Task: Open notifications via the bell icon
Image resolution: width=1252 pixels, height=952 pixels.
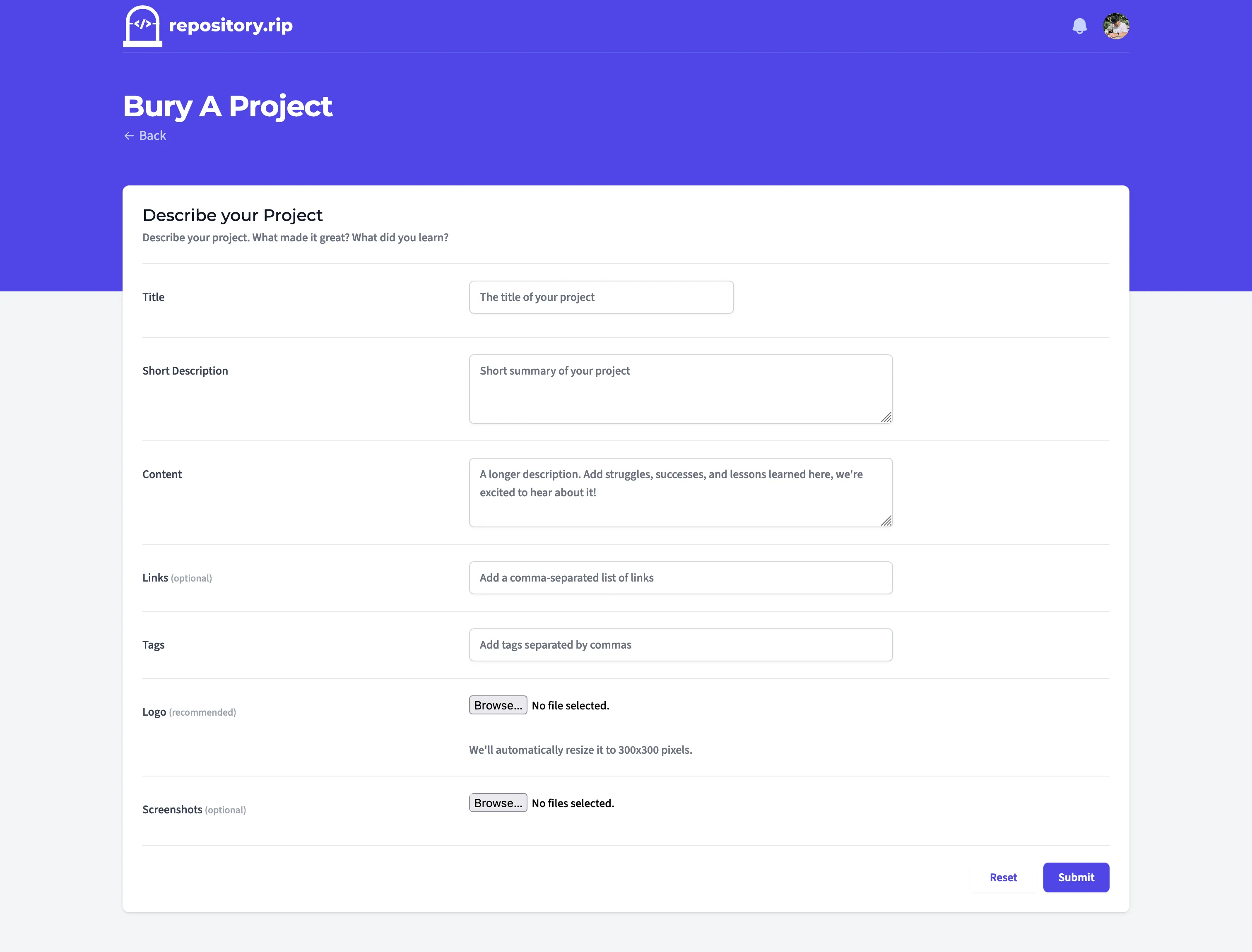Action: click(1079, 26)
